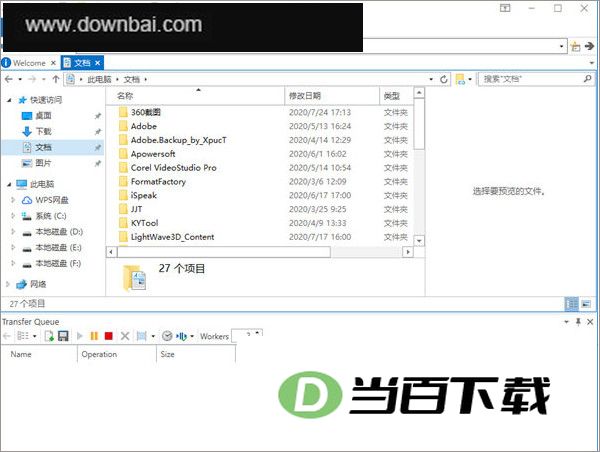Screen dimensions: 600x452
Task: Collapse the 快速访问 tree node
Action: coord(9,100)
